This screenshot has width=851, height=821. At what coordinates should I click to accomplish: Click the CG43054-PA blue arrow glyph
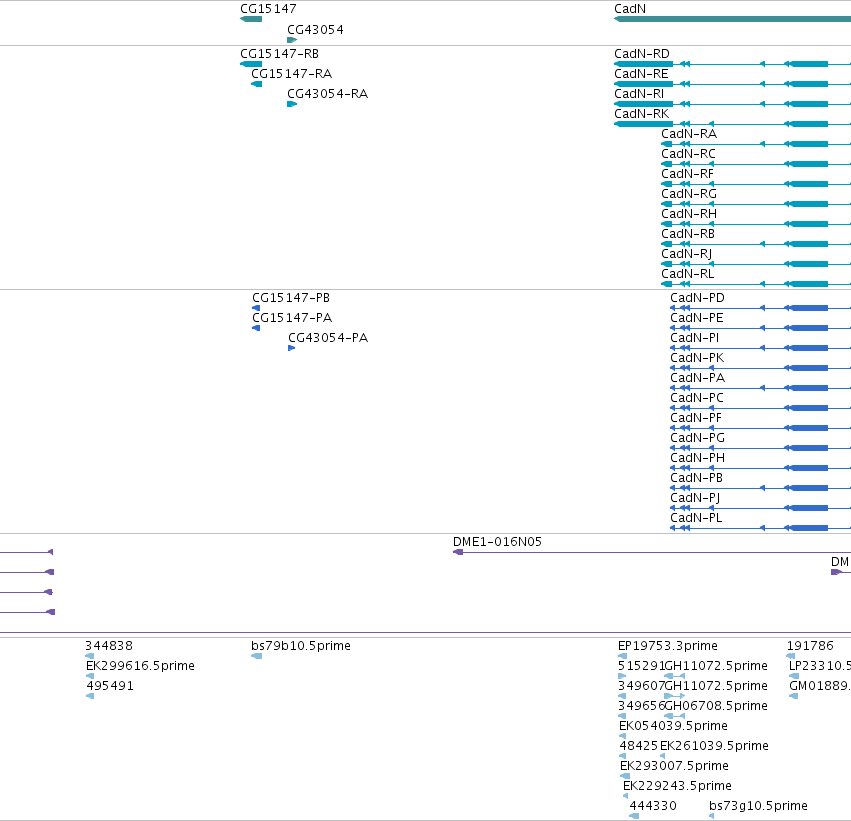(291, 348)
